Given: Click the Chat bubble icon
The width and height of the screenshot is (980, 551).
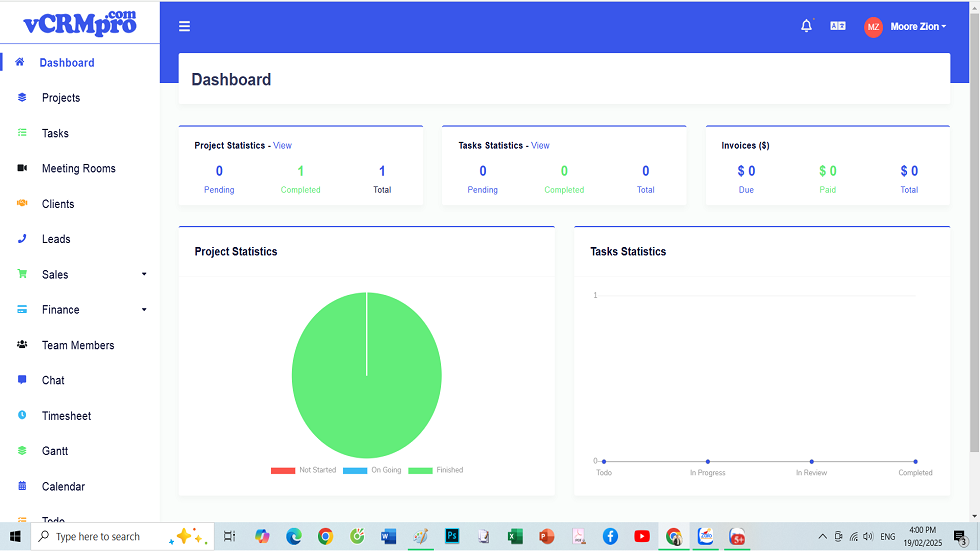Looking at the screenshot, I should 22,380.
